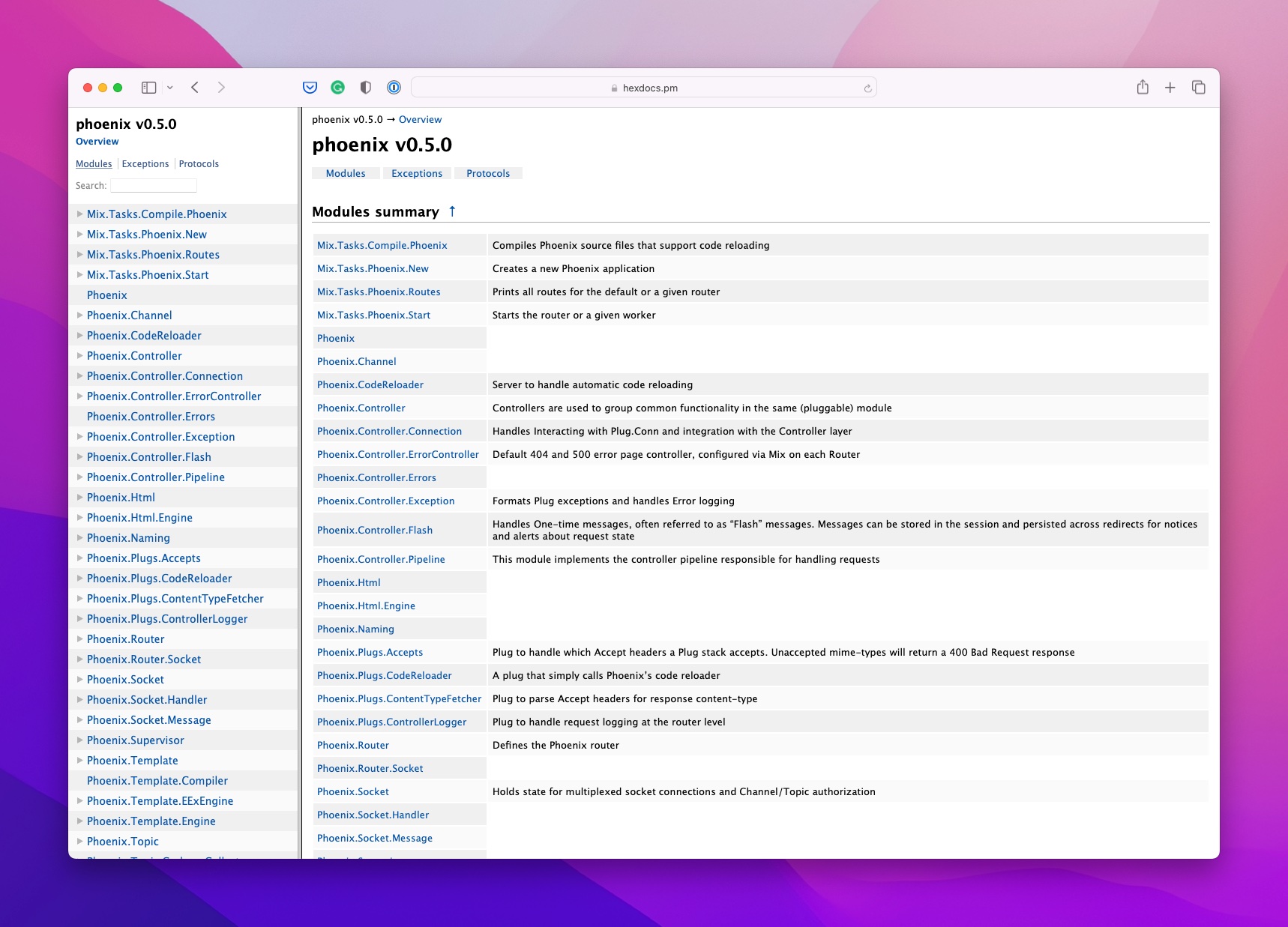Image resolution: width=1288 pixels, height=927 pixels.
Task: Open Phoenix in the sidebar list
Action: point(107,295)
